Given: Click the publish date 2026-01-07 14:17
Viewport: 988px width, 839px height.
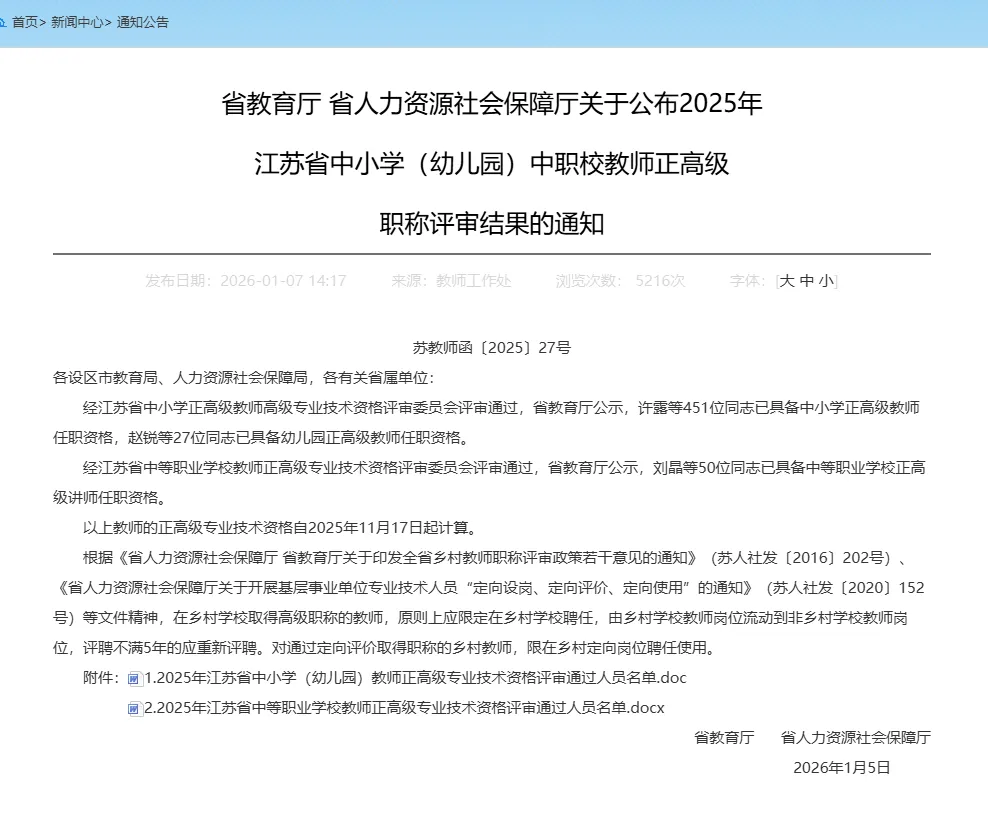Looking at the screenshot, I should (x=283, y=281).
